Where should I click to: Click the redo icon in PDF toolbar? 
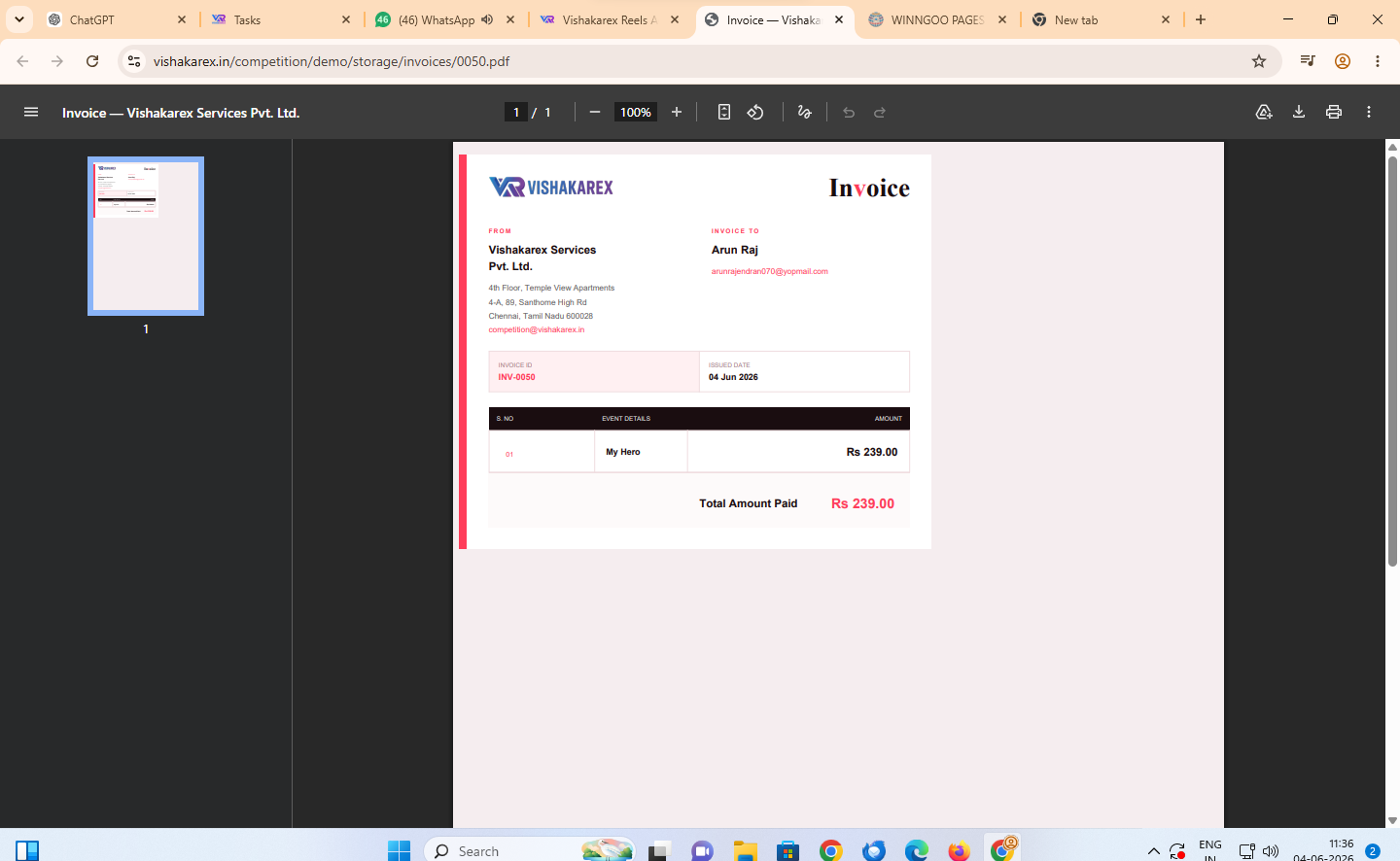coord(880,112)
